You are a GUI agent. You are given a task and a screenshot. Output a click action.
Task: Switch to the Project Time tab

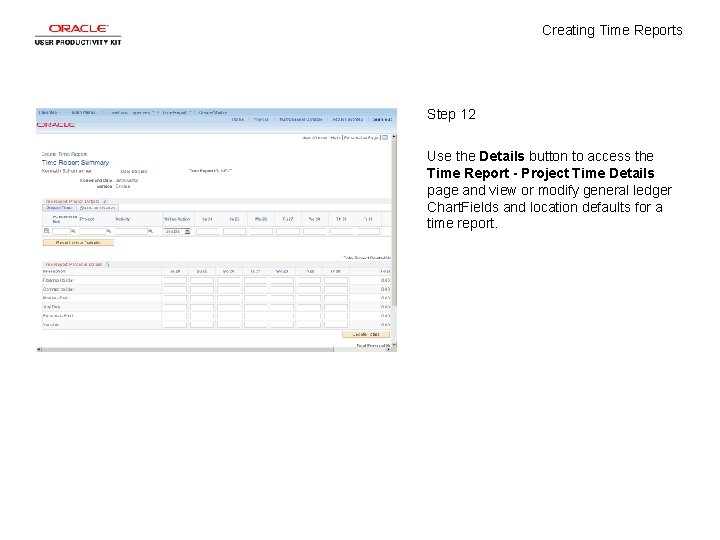click(x=59, y=208)
